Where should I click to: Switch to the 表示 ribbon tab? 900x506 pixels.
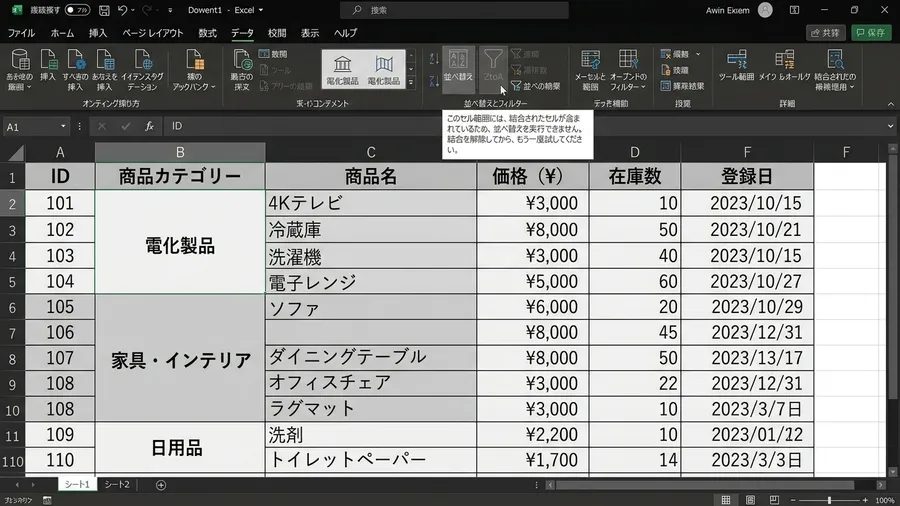tap(310, 33)
